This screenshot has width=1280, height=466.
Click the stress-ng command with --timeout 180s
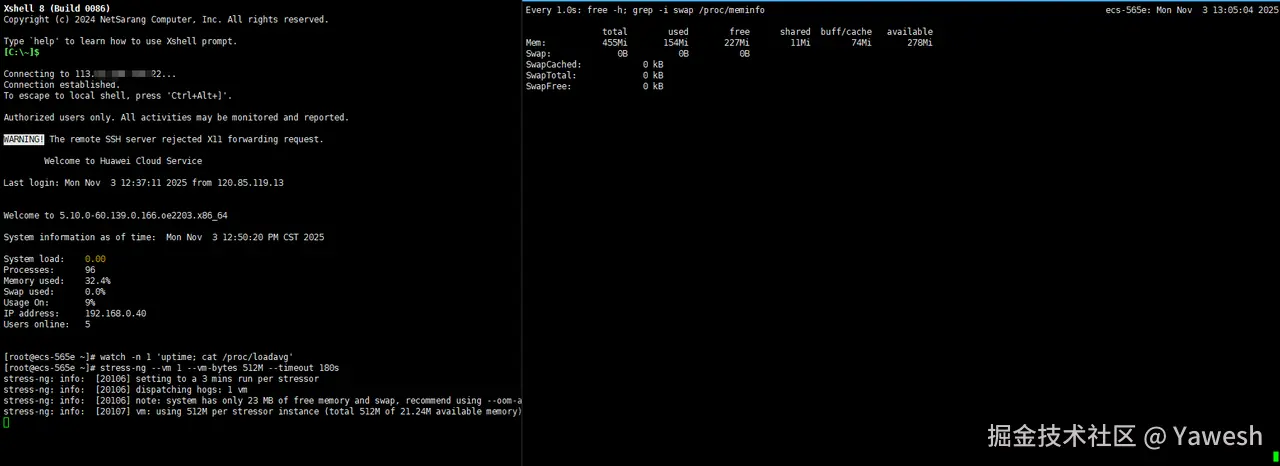[x=171, y=368]
